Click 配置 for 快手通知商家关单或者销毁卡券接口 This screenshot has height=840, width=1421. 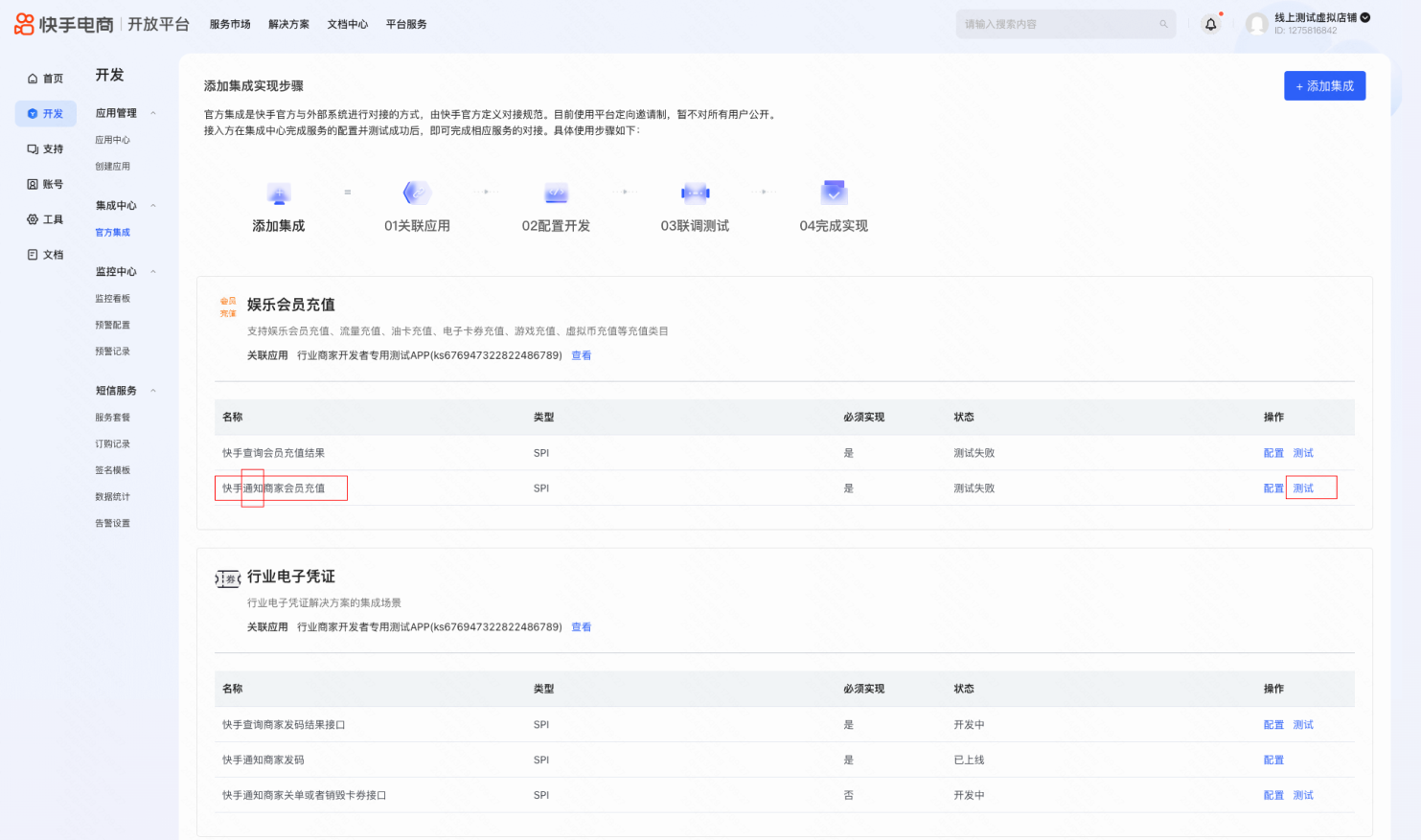click(1273, 795)
